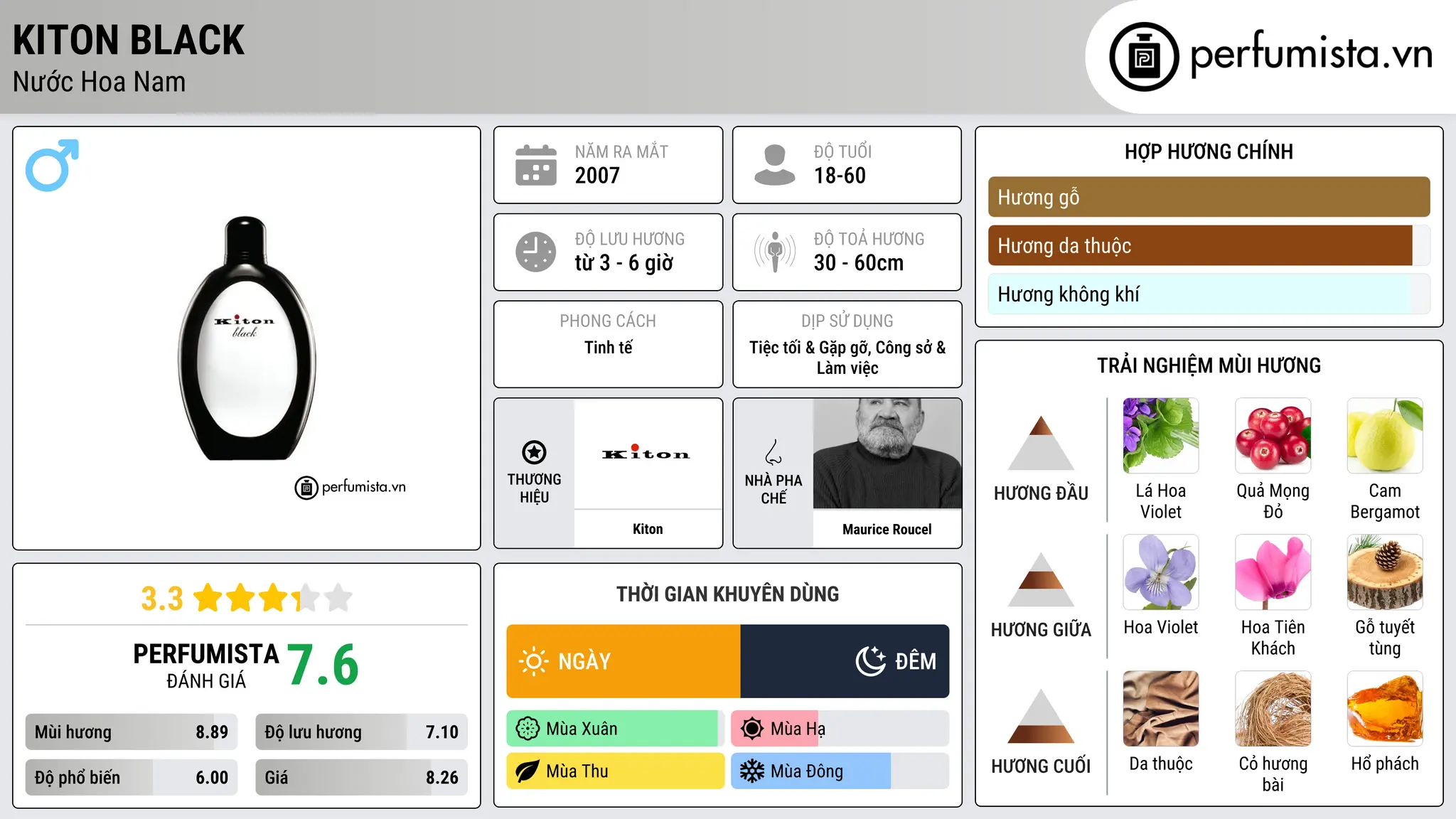Image resolution: width=1456 pixels, height=819 pixels.
Task: Click the nose icon above Nhà pha chế
Action: coord(773,452)
